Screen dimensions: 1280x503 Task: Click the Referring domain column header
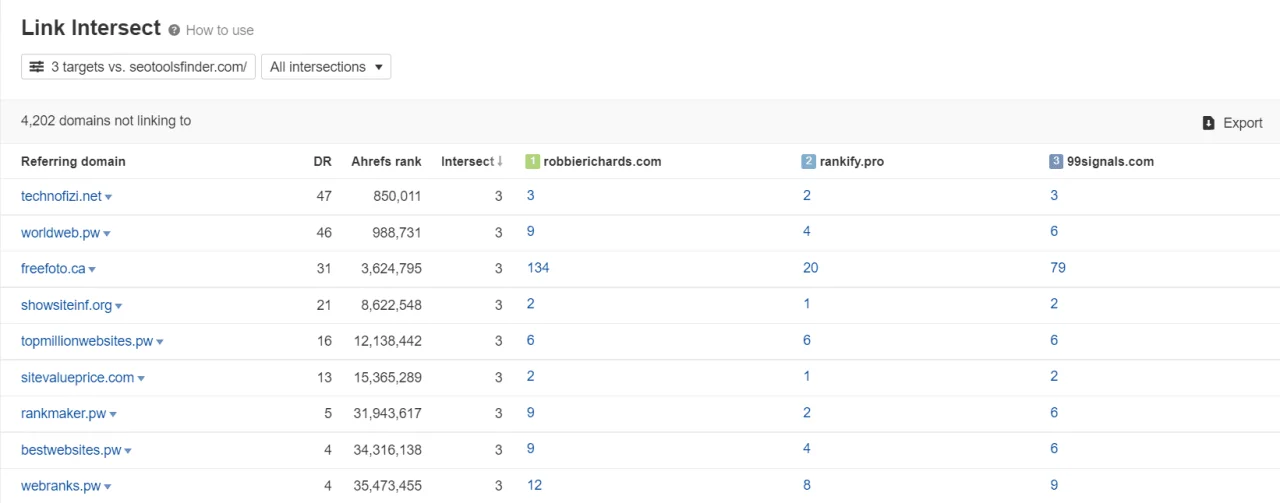[73, 161]
